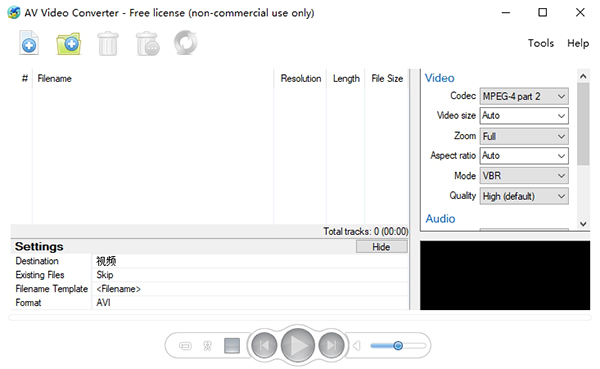Click the Filename Template value <Filename>
Screen dimensions: 600x369
[x=250, y=289]
